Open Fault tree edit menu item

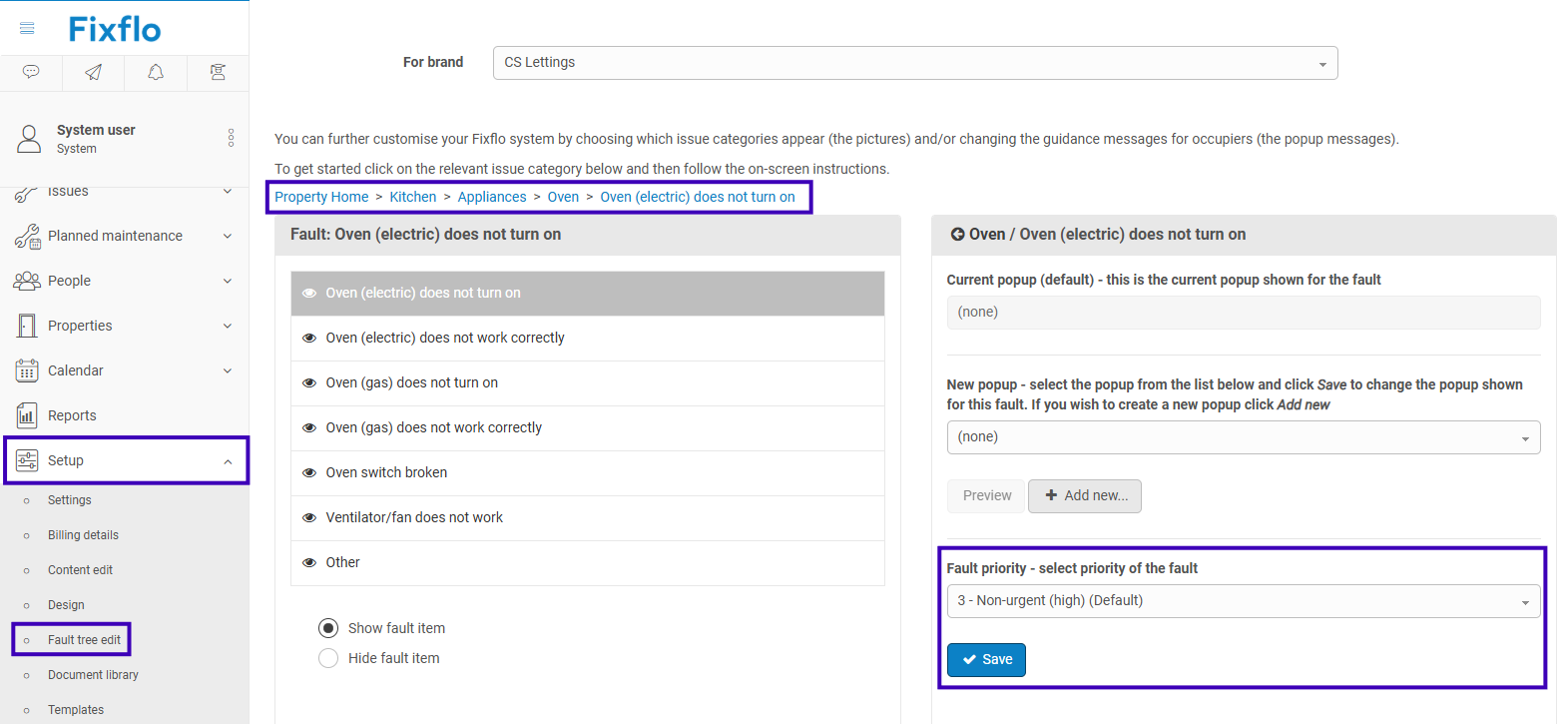[x=84, y=640]
